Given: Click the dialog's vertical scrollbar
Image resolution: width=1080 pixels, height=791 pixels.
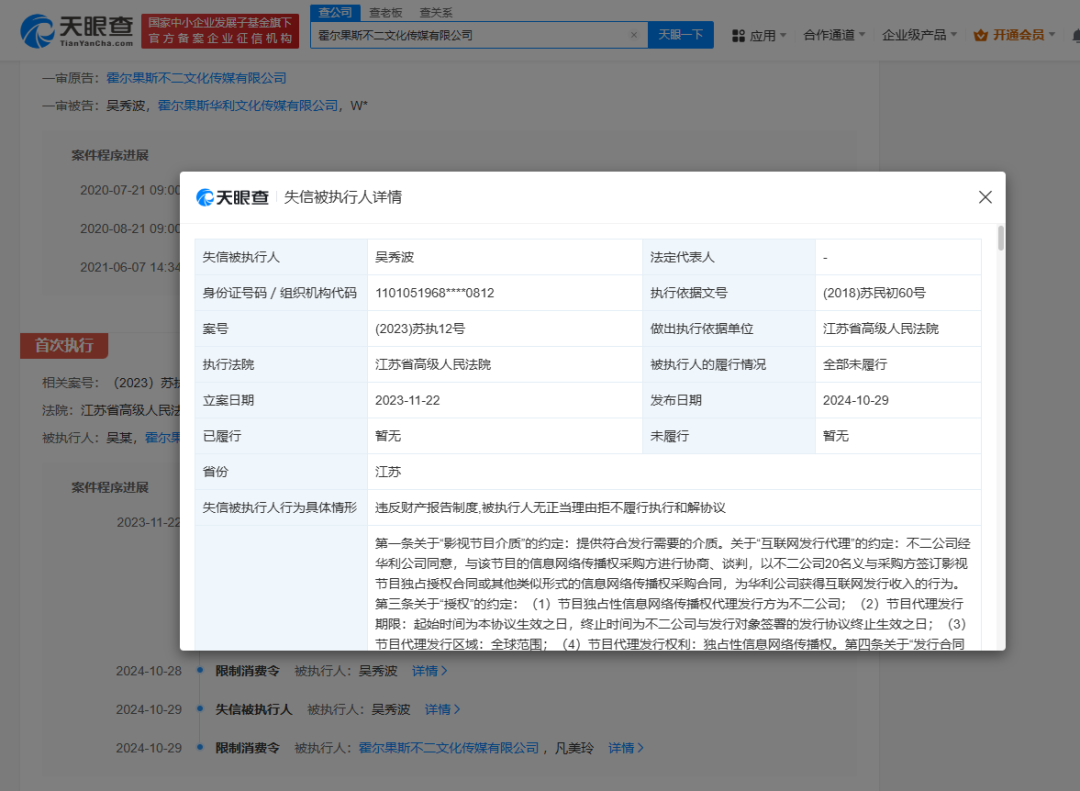Looking at the screenshot, I should [1001, 240].
